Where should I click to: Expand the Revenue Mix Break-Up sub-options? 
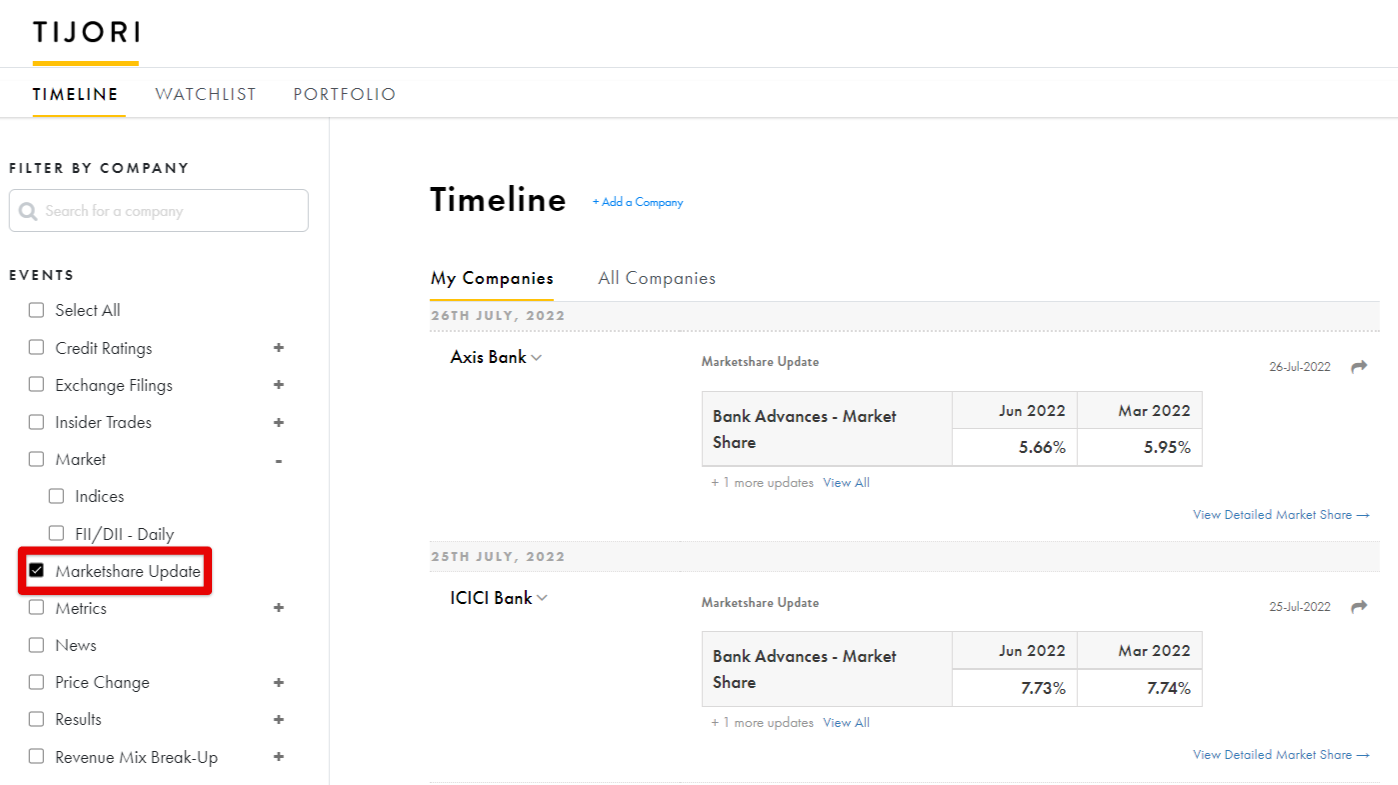click(279, 757)
